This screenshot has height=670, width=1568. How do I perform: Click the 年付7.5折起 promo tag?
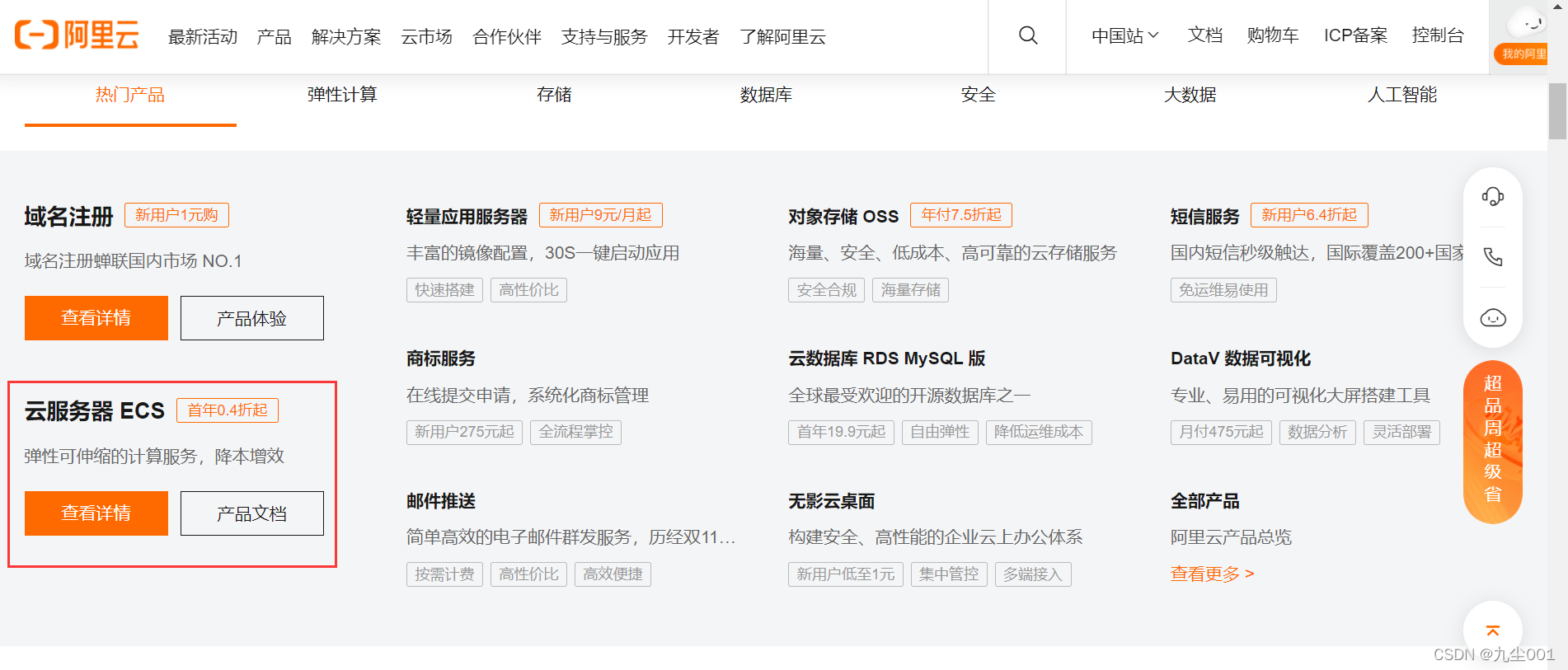961,215
